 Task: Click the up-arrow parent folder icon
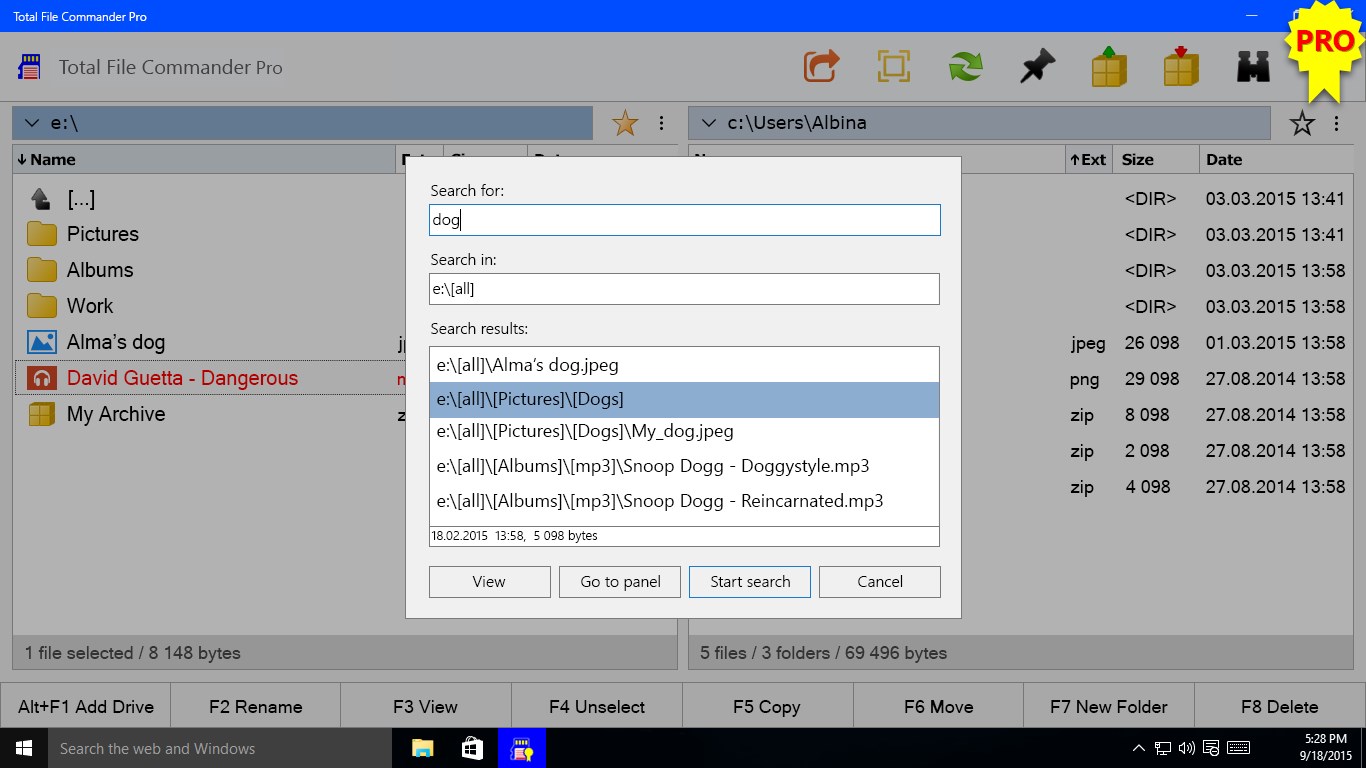41,198
